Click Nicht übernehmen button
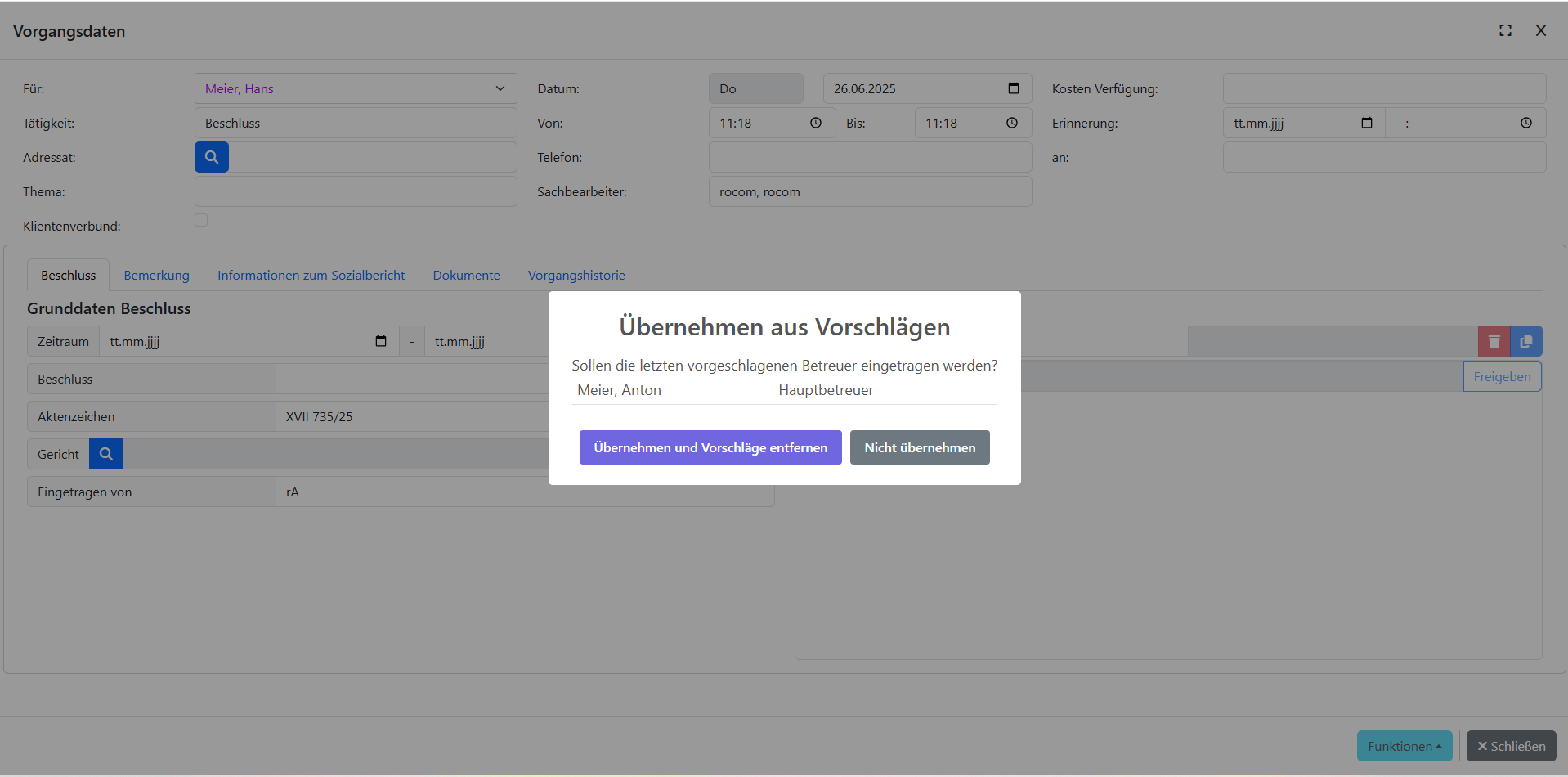Screen dimensions: 1568x777 point(920,447)
